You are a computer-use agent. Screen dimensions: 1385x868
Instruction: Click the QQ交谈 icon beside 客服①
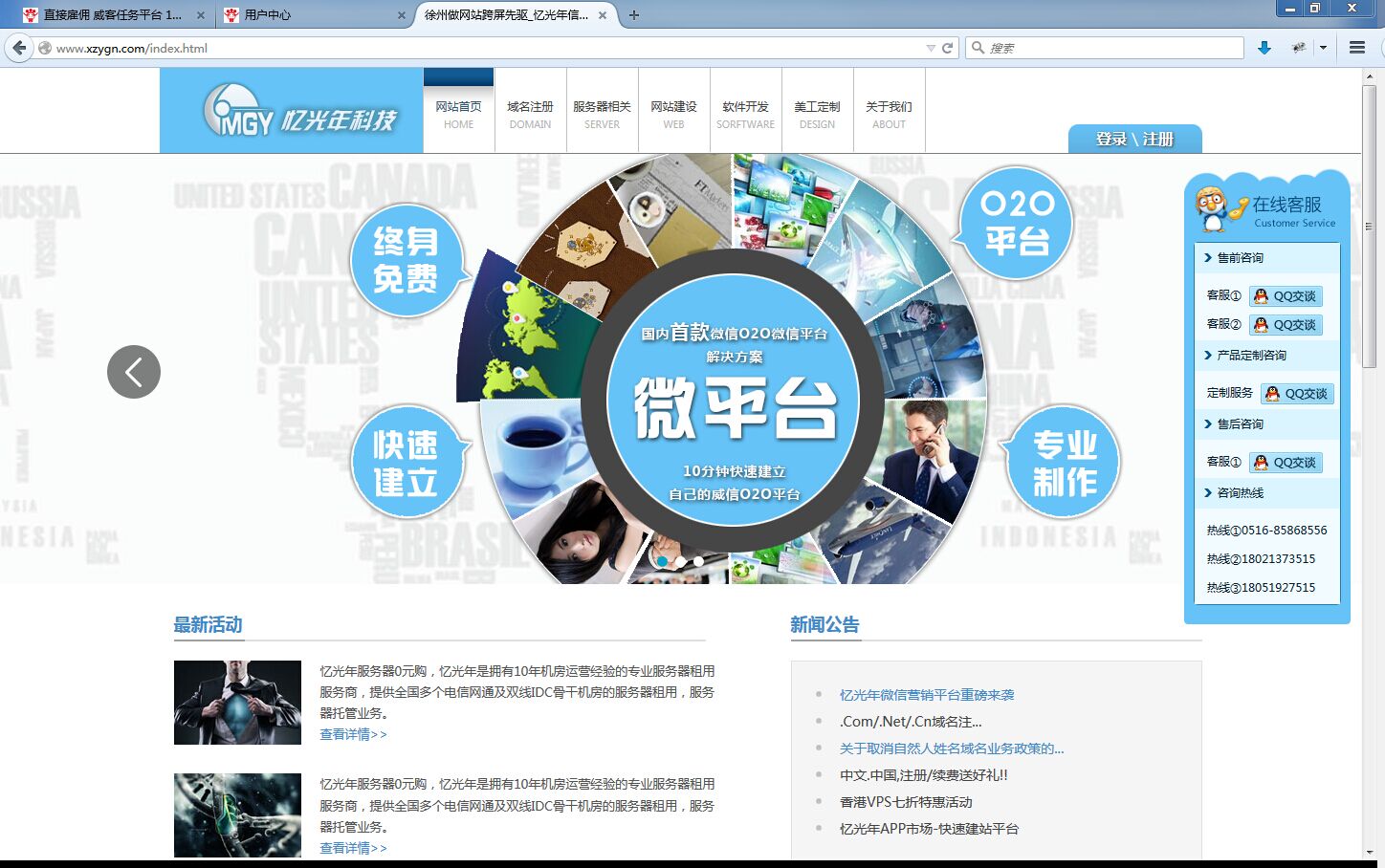1286,295
